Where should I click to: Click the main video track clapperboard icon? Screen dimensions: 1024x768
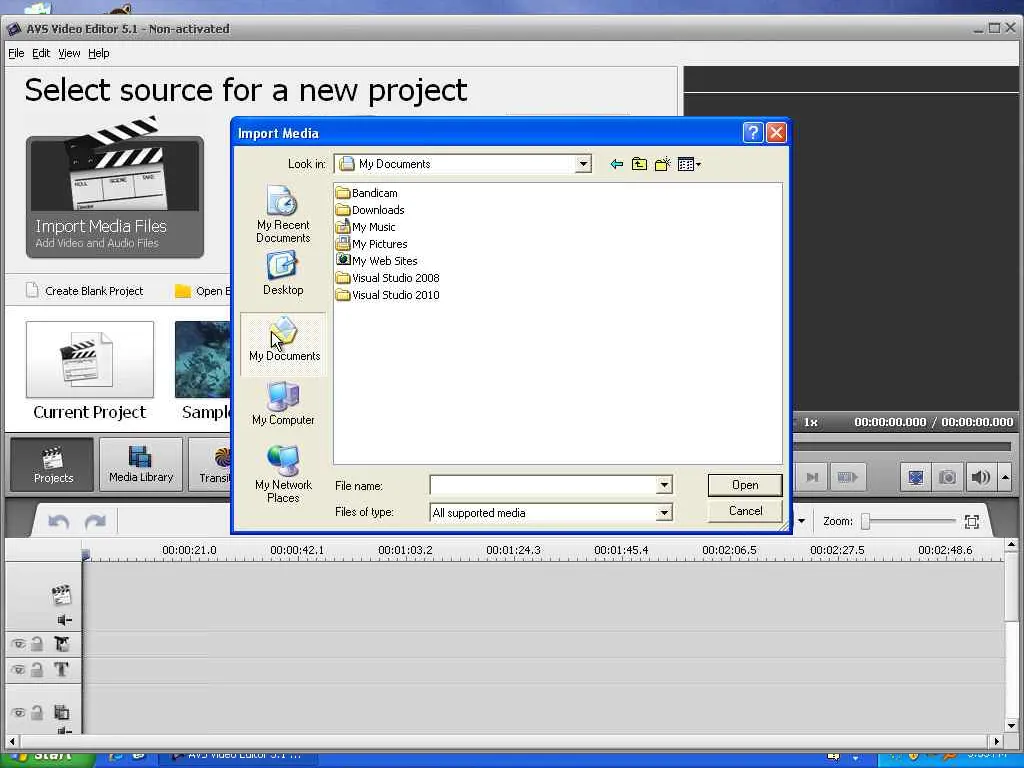coord(61,594)
